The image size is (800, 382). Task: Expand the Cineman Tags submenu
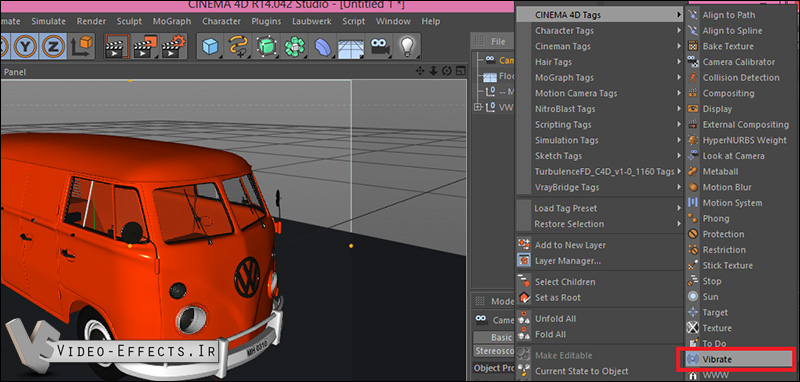point(600,46)
